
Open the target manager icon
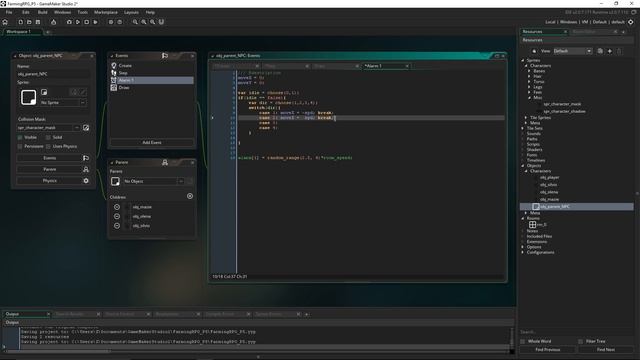click(x=631, y=22)
